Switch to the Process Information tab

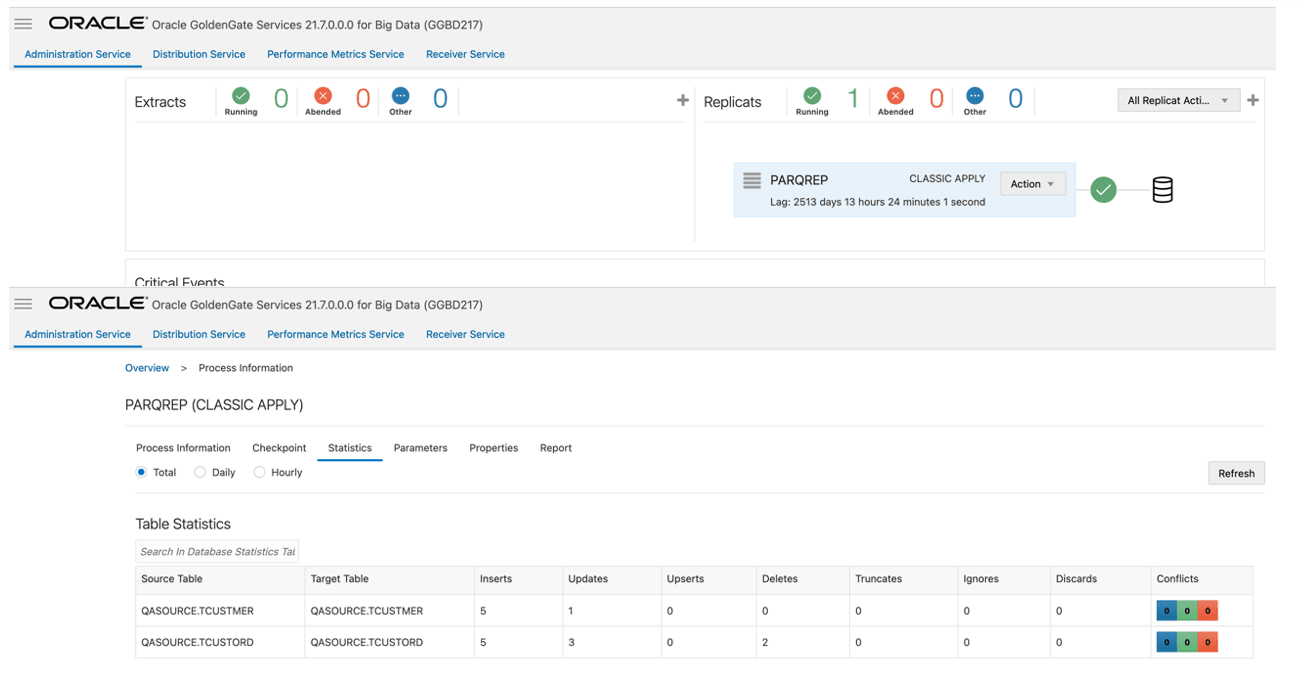[183, 448]
